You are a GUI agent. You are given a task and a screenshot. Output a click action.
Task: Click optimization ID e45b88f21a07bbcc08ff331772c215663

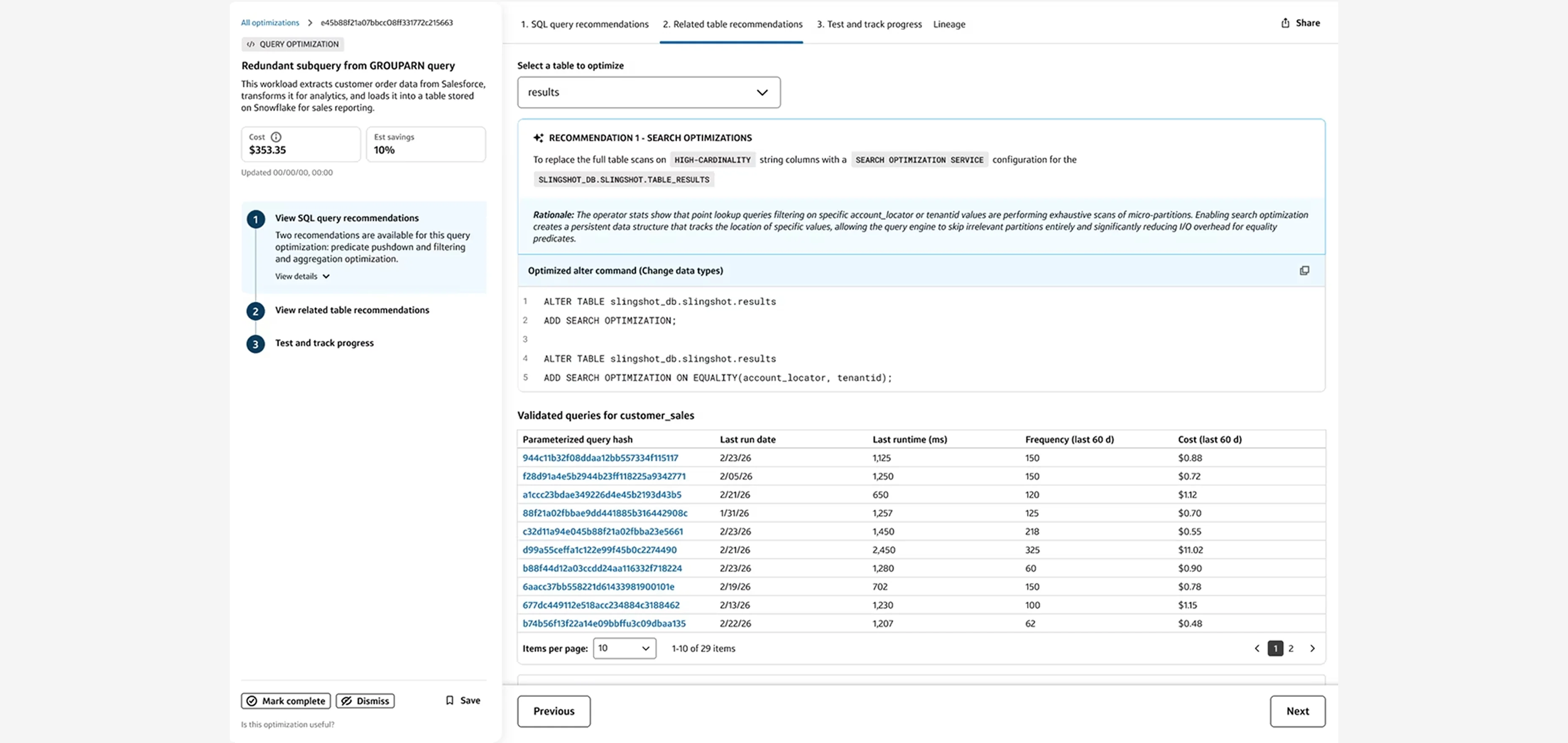pos(387,22)
